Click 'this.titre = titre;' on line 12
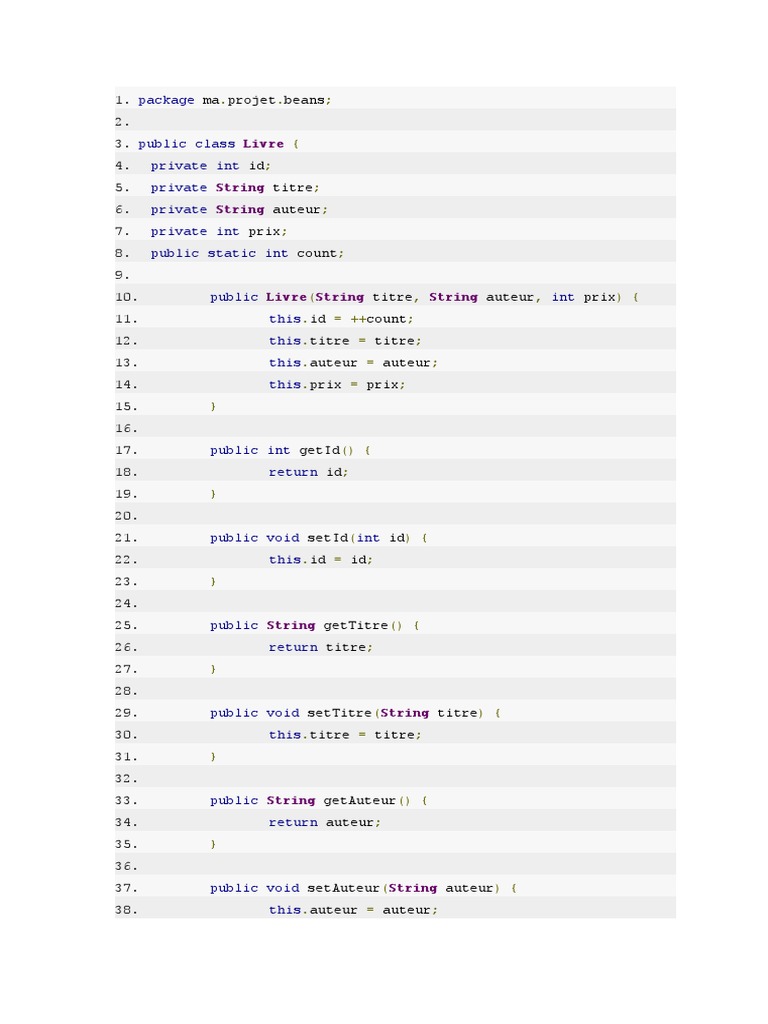This screenshot has width=768, height=1024. (x=345, y=341)
